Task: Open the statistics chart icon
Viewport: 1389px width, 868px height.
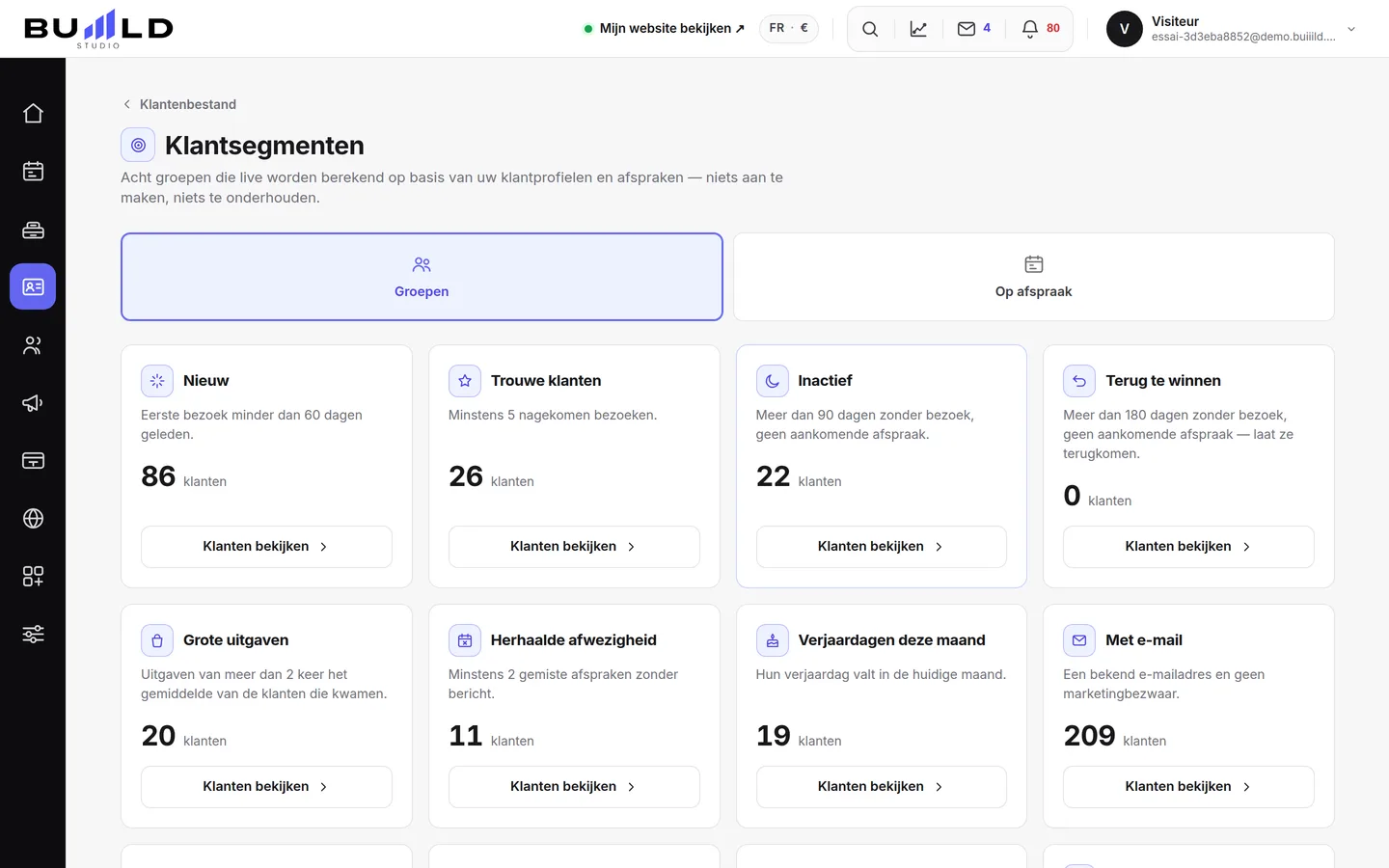Action: [918, 29]
